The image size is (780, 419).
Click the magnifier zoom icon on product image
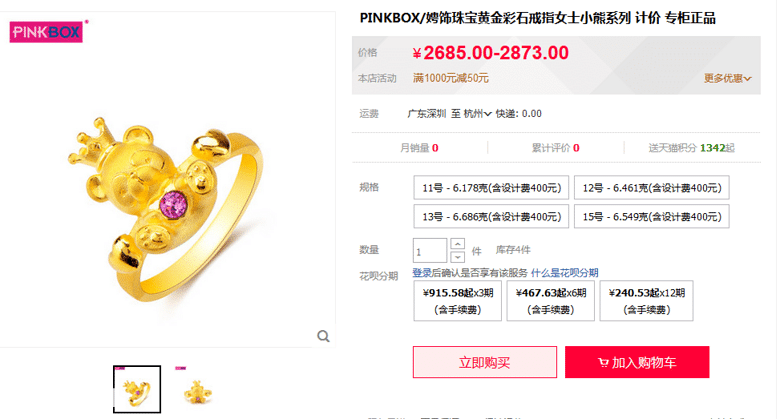point(323,336)
